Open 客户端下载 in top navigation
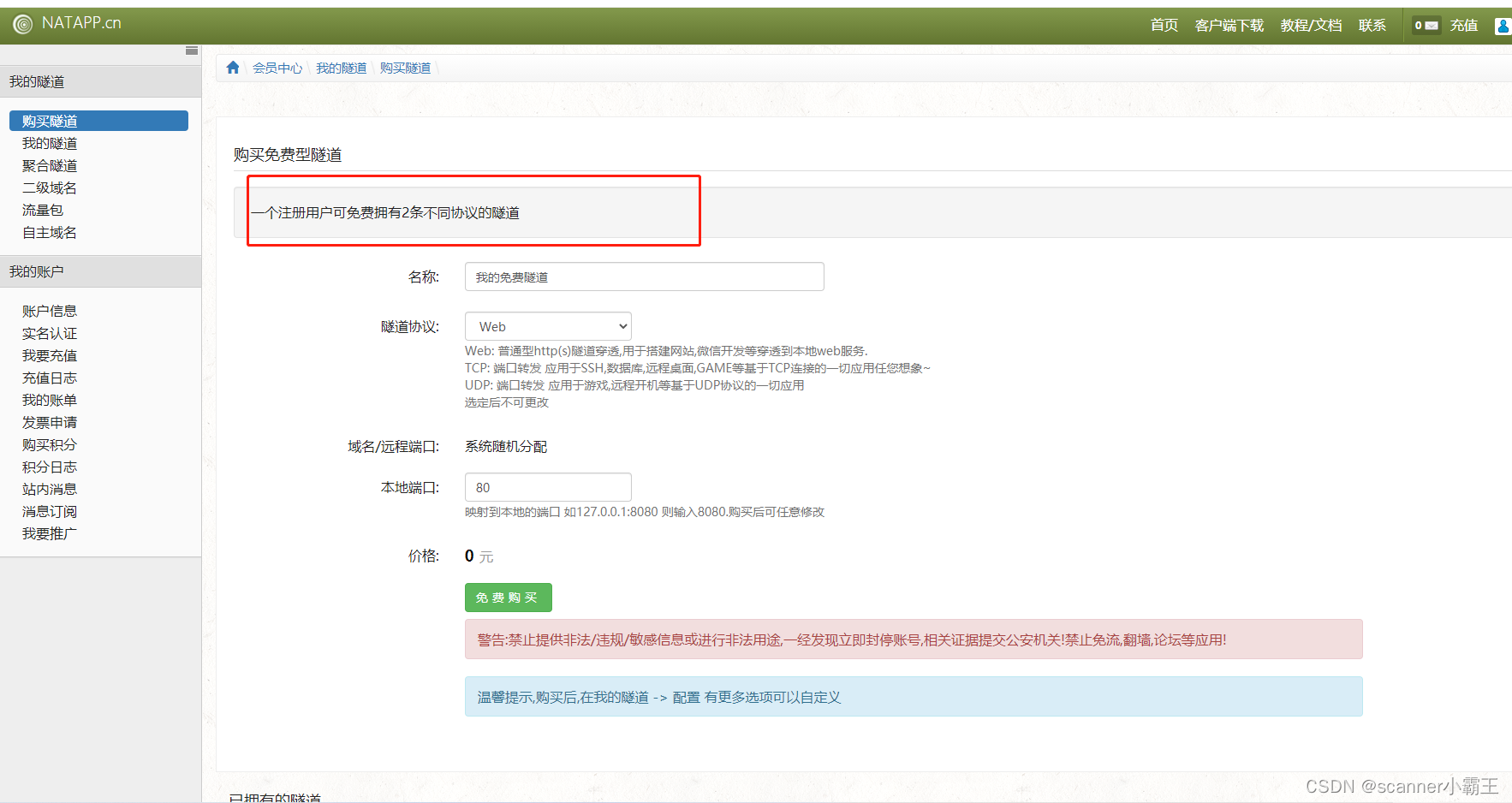Screen dimensions: 1512x803 pyautogui.click(x=1229, y=26)
